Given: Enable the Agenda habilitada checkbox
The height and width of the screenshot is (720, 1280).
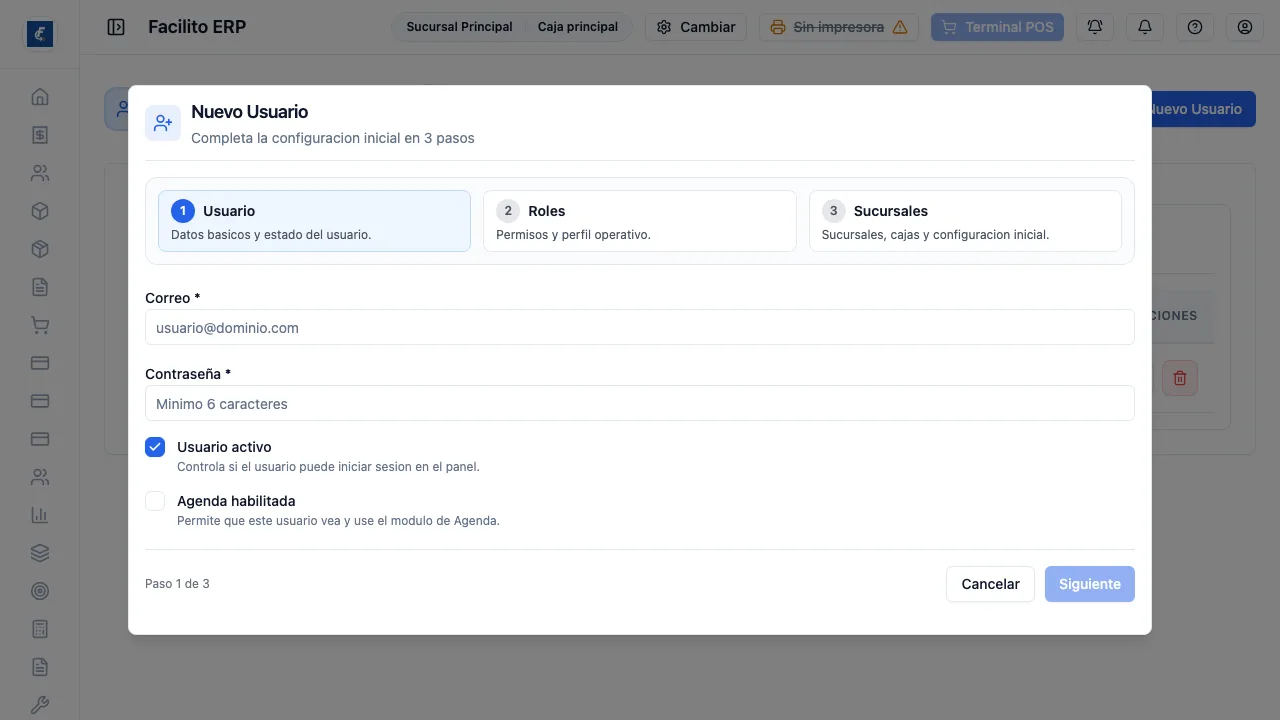Looking at the screenshot, I should tap(155, 501).
